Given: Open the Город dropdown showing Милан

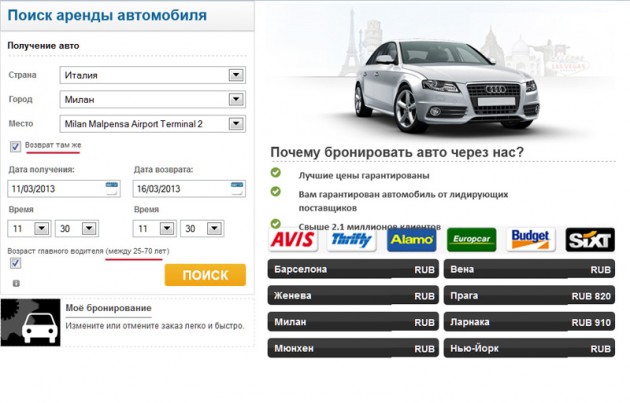Looking at the screenshot, I should tap(236, 99).
